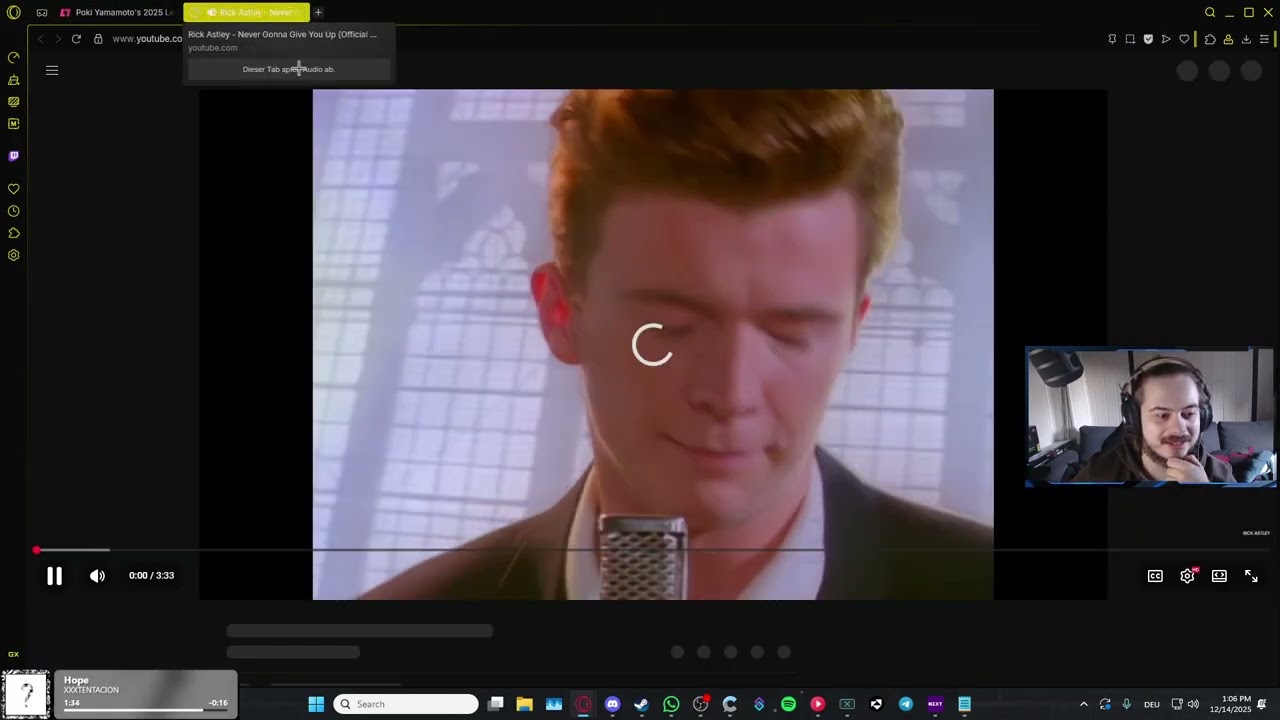Screen dimensions: 1280x720
Task: Select the Rick Astley browser tab
Action: point(246,12)
